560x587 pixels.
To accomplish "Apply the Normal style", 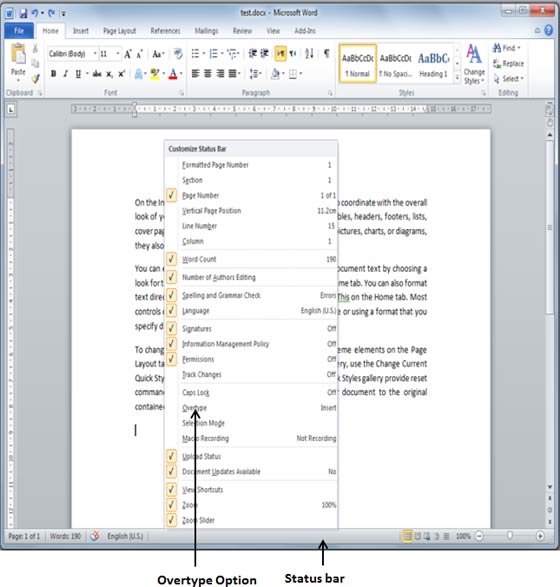I will [x=357, y=64].
